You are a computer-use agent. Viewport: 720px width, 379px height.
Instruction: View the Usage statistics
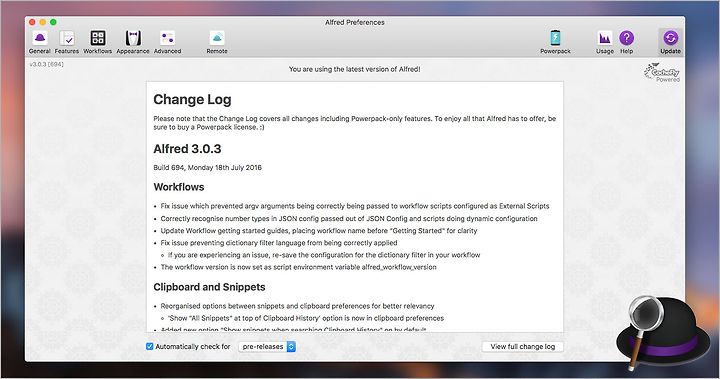[605, 42]
